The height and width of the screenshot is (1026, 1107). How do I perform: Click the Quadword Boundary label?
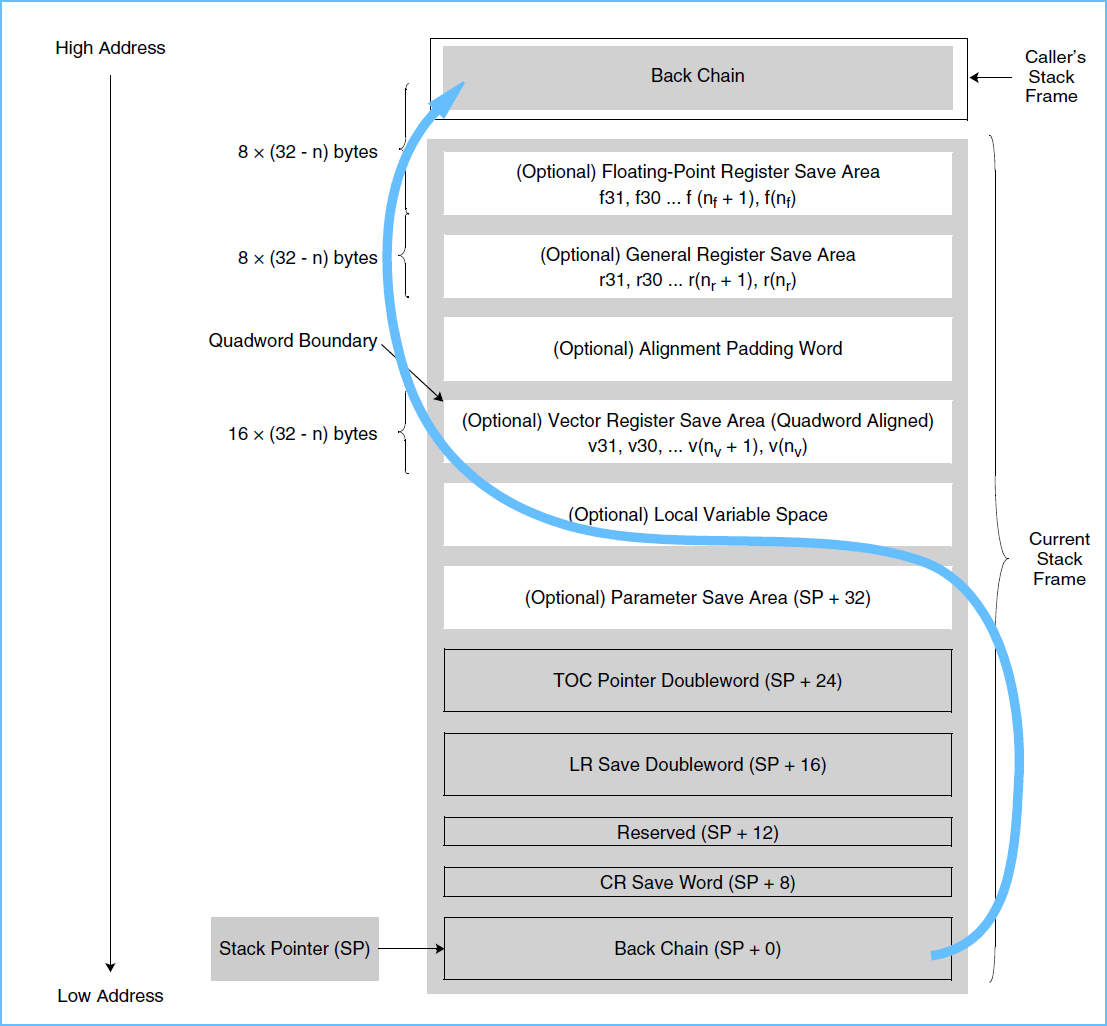[292, 341]
